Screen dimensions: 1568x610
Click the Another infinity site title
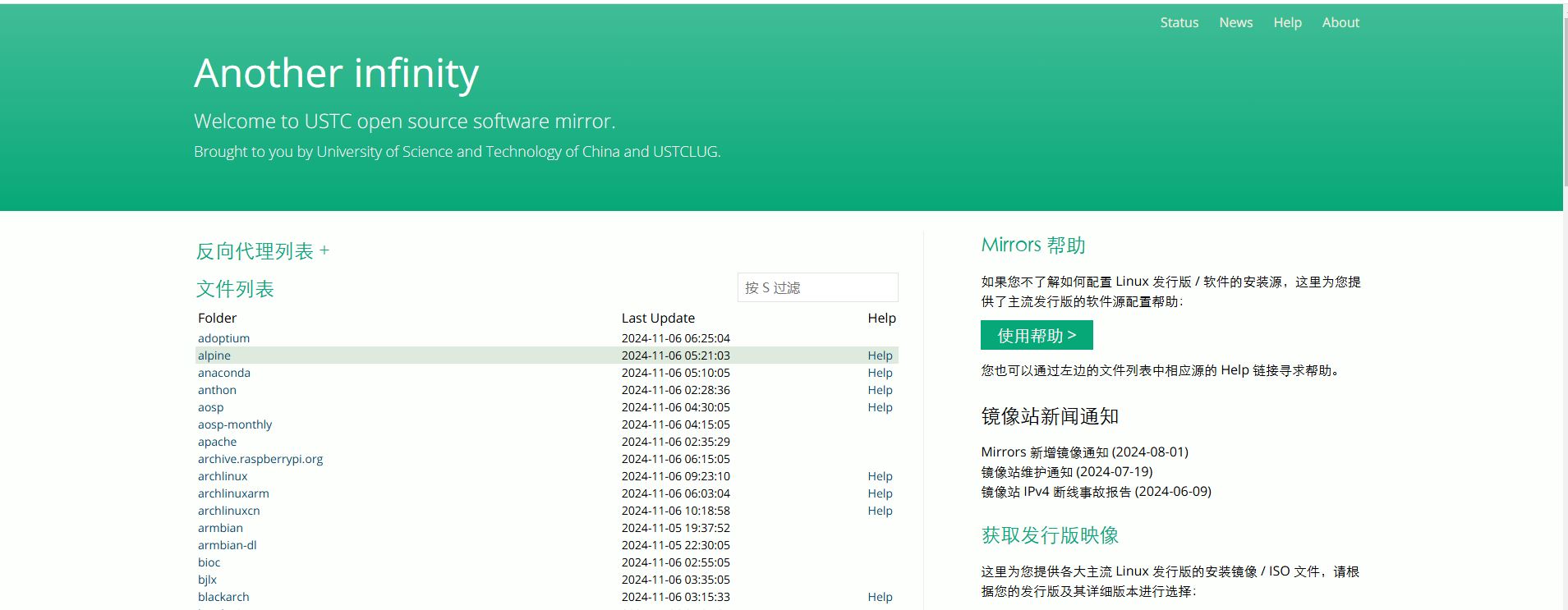pyautogui.click(x=336, y=73)
